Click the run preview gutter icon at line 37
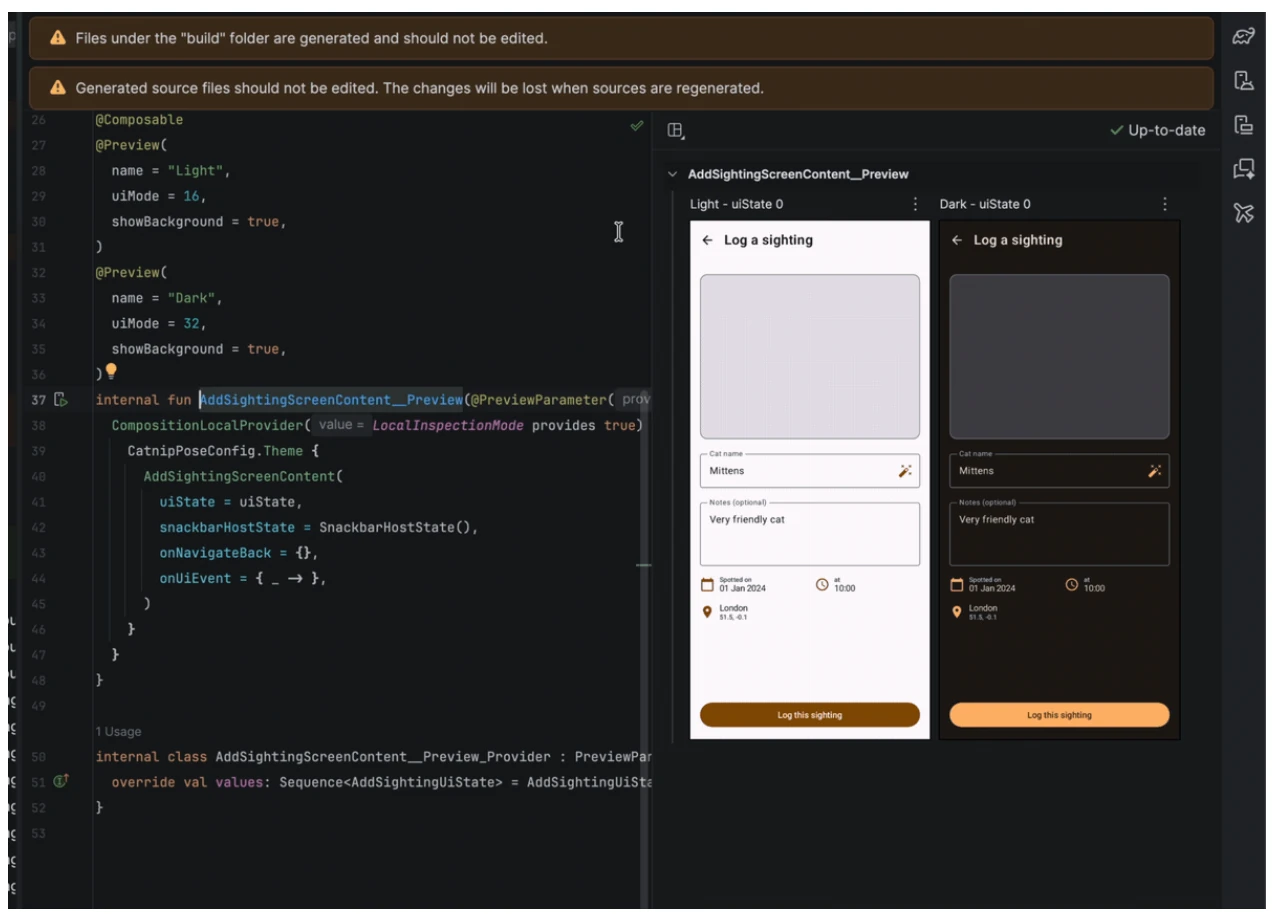This screenshot has height=915, width=1275. click(x=60, y=400)
